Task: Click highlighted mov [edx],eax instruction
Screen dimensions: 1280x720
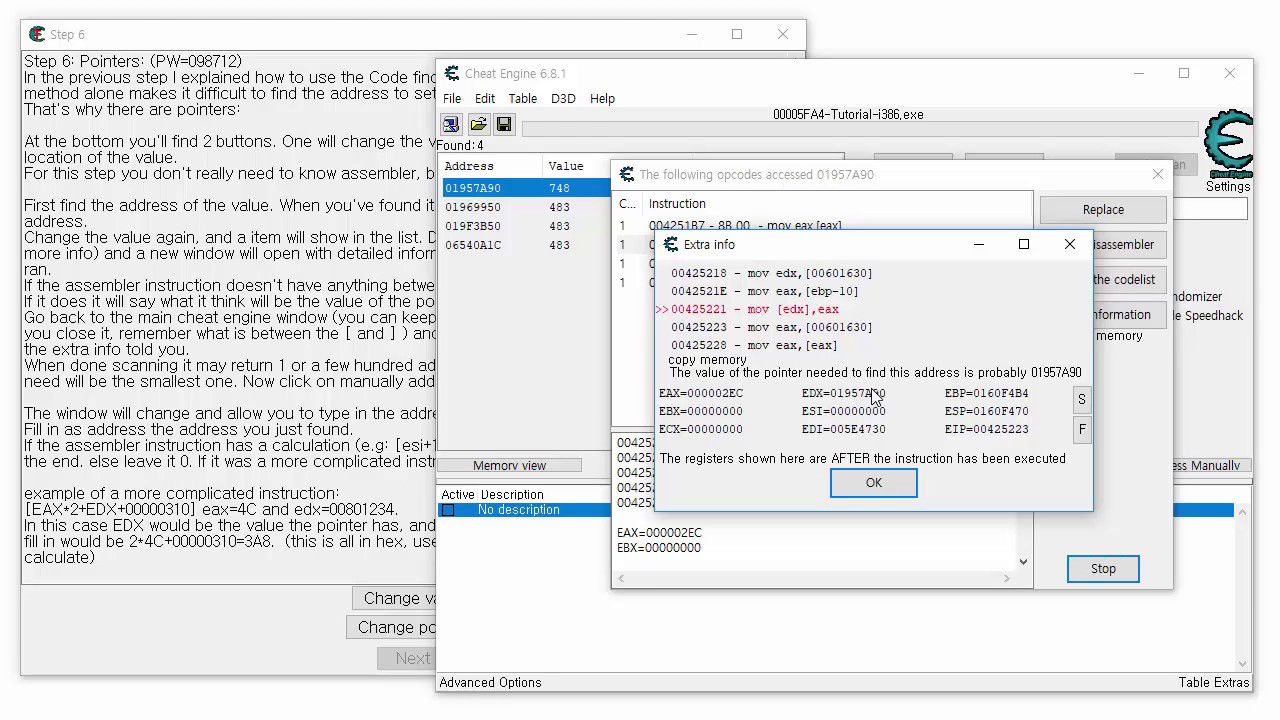Action: pyautogui.click(x=755, y=309)
